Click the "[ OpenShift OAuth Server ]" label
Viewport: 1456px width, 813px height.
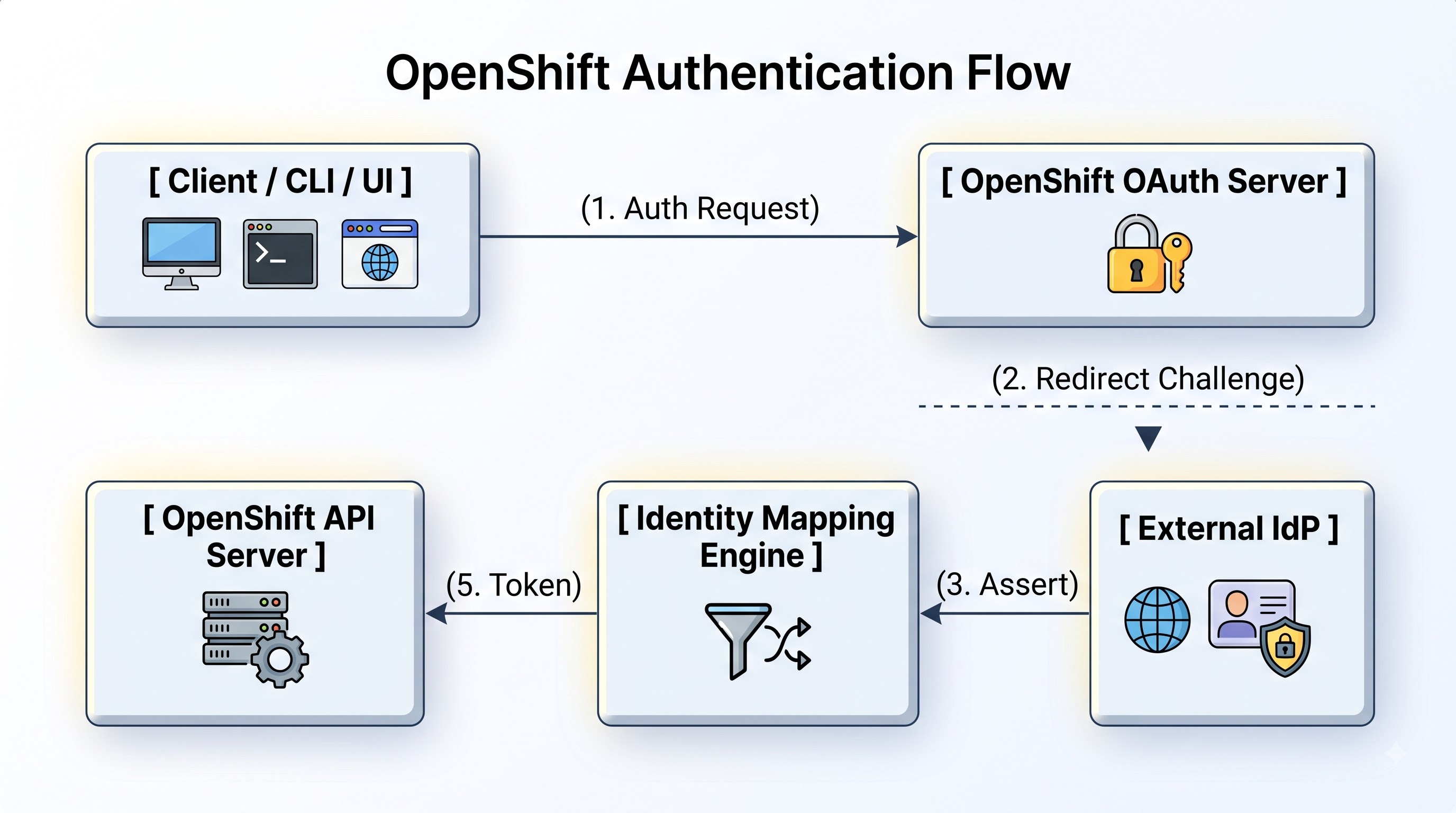(x=1144, y=181)
